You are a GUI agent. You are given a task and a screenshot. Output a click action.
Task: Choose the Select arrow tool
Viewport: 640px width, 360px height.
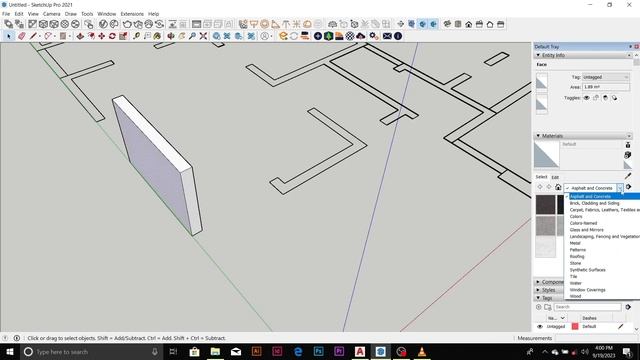pyautogui.click(x=9, y=36)
